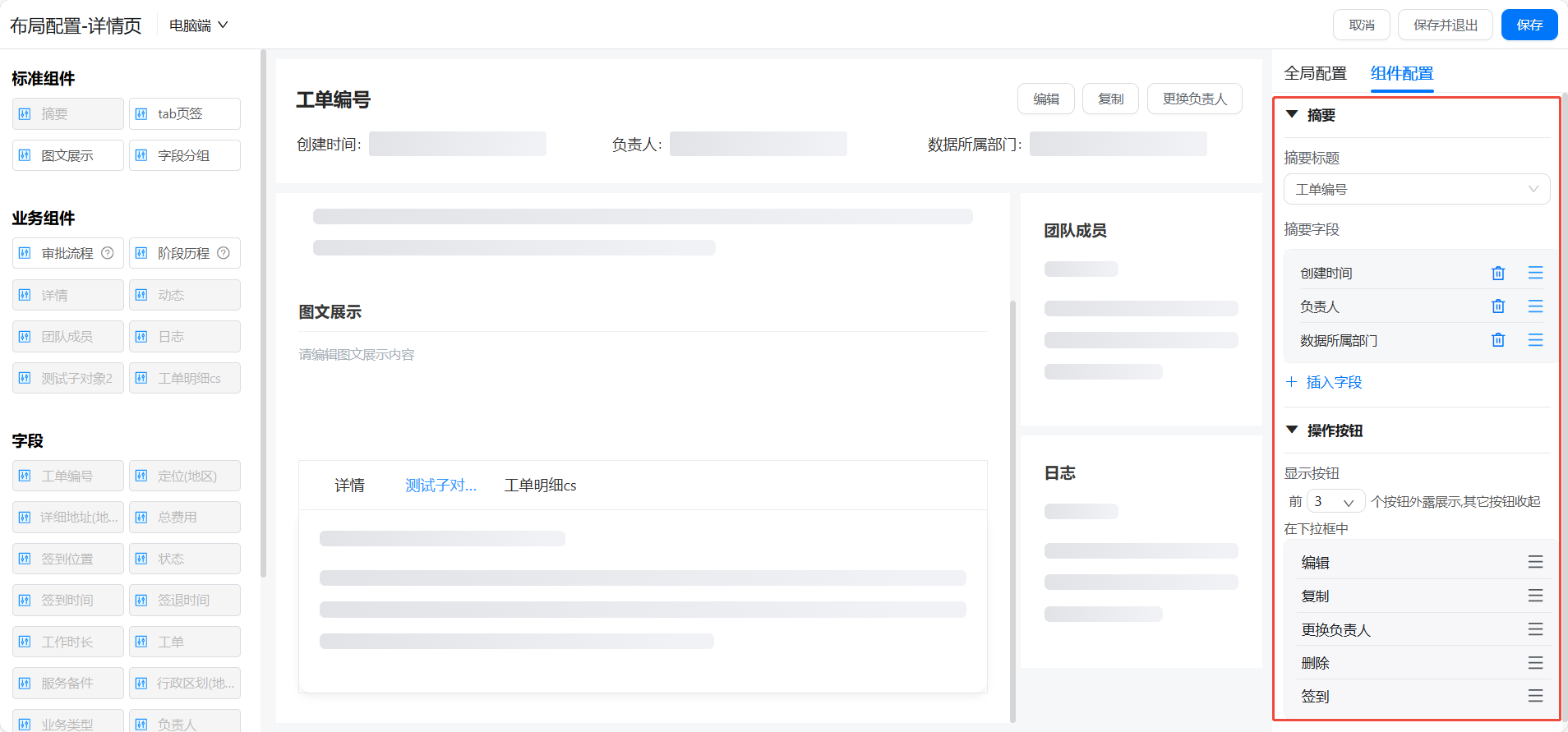The width and height of the screenshot is (1568, 732).
Task: Switch to 全局配置 tab
Action: (x=1315, y=73)
